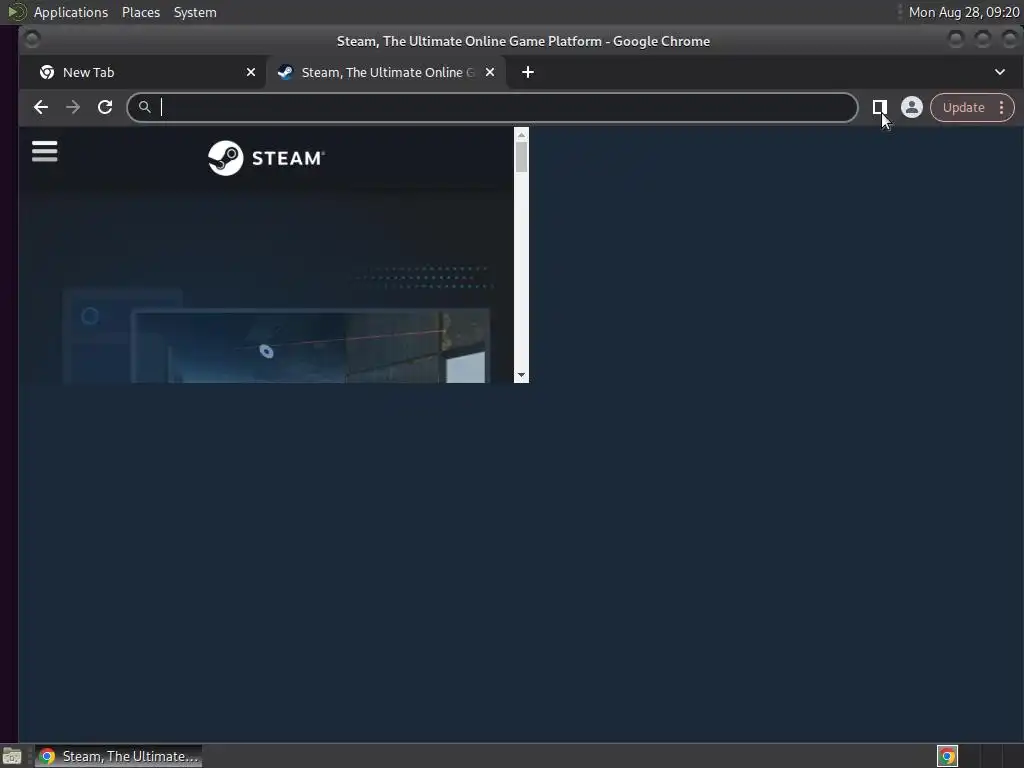Screen dimensions: 1024x768
Task: Select the Steam tab
Action: pos(385,72)
